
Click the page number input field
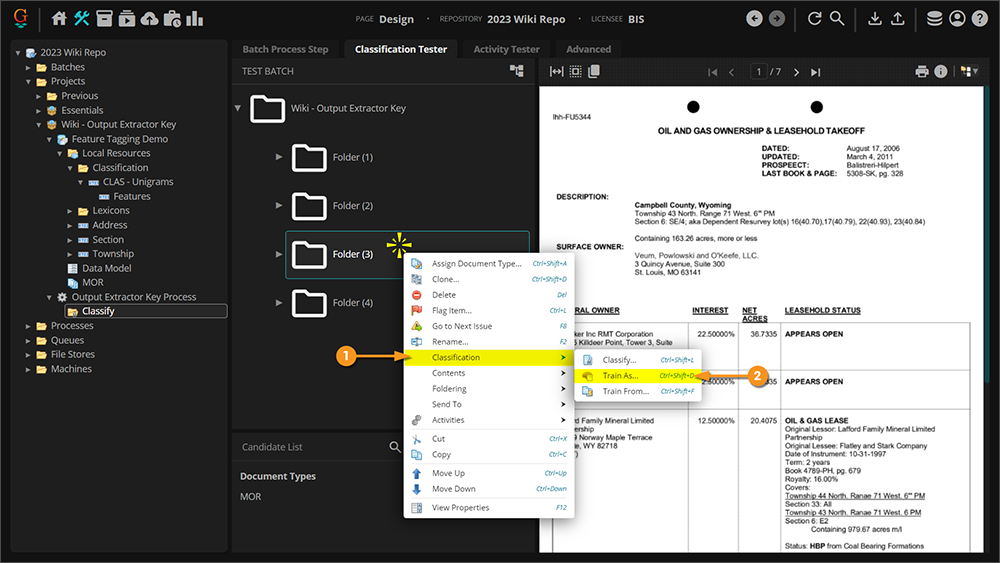coord(762,72)
